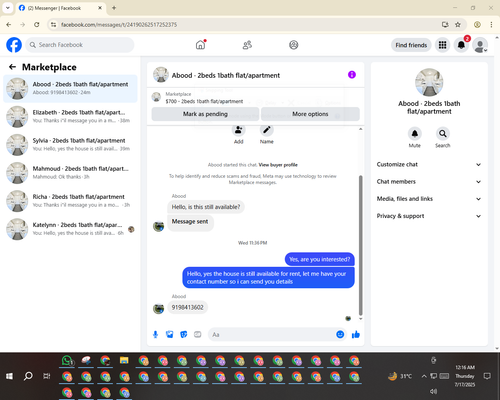This screenshot has width=500, height=400.
Task: Click the Search Facebook field
Action: (x=80, y=45)
